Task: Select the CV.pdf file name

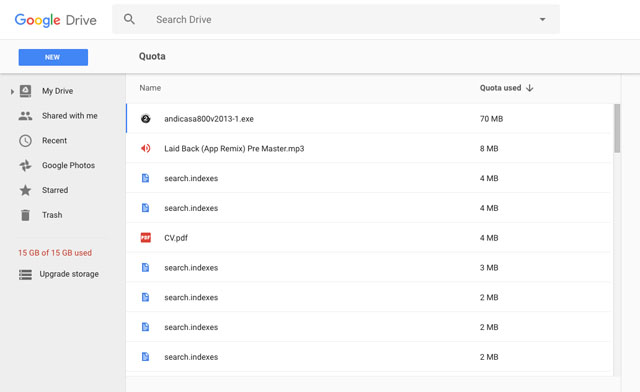Action: pyautogui.click(x=176, y=238)
